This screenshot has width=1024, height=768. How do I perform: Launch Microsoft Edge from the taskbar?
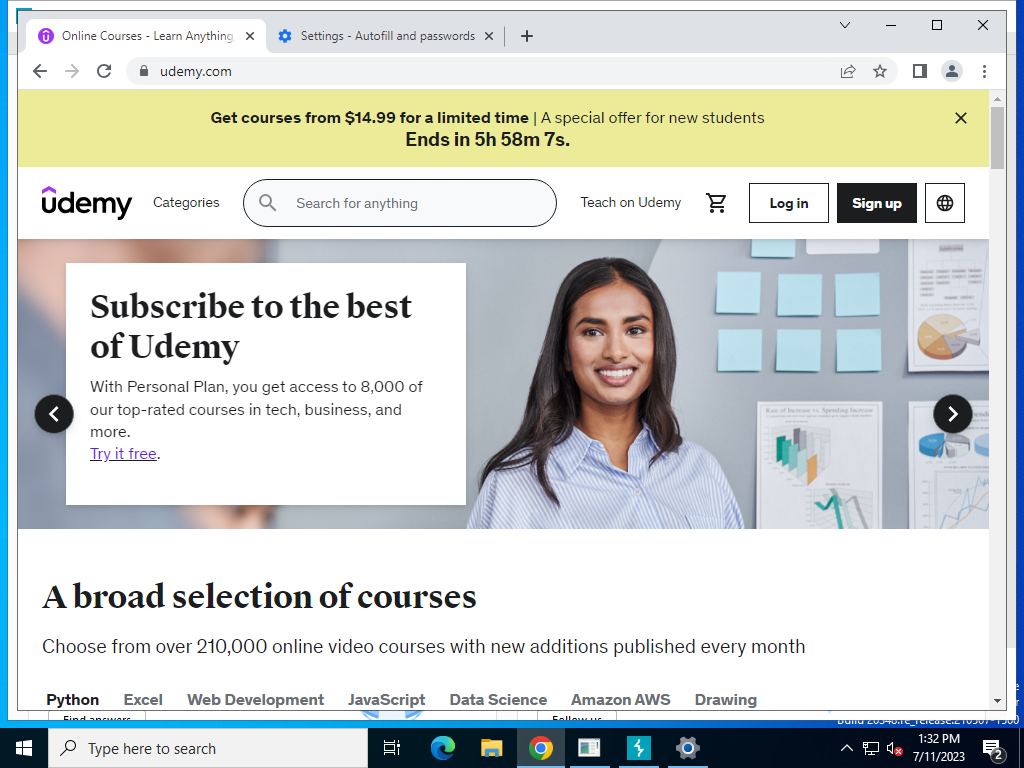[x=442, y=748]
